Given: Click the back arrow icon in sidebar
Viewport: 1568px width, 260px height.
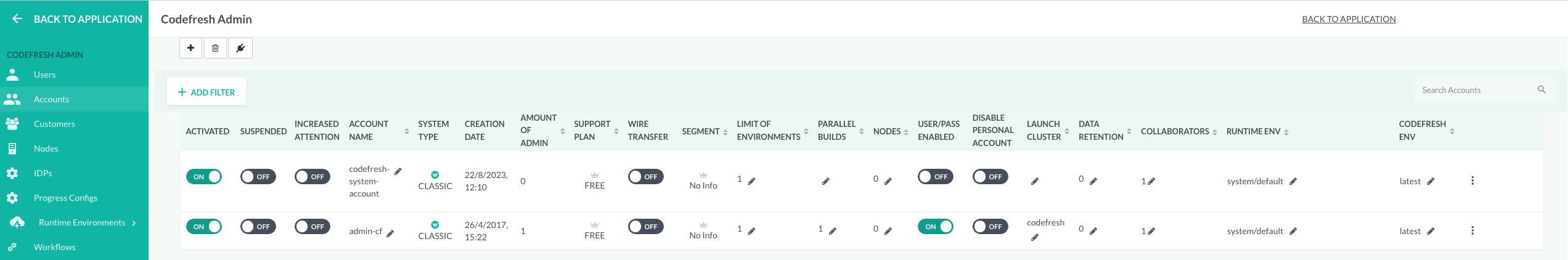Looking at the screenshot, I should (x=17, y=18).
